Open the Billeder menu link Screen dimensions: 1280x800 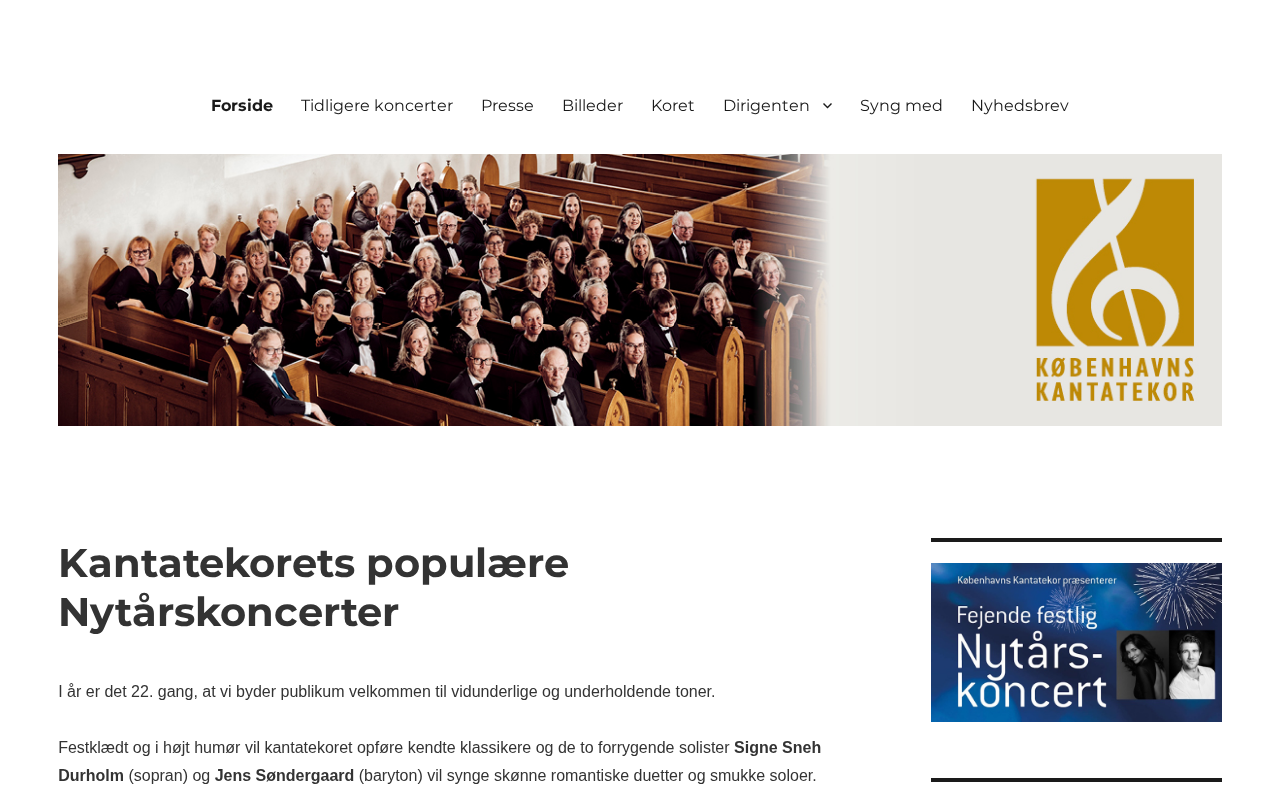pyautogui.click(x=592, y=106)
